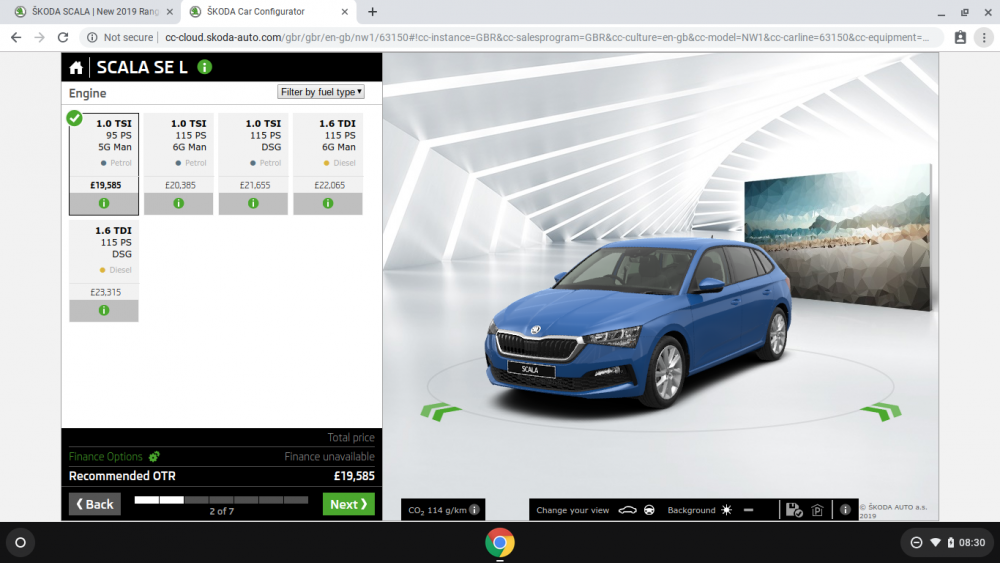Switch to exterior car view
1000x563 pixels.
628,510
